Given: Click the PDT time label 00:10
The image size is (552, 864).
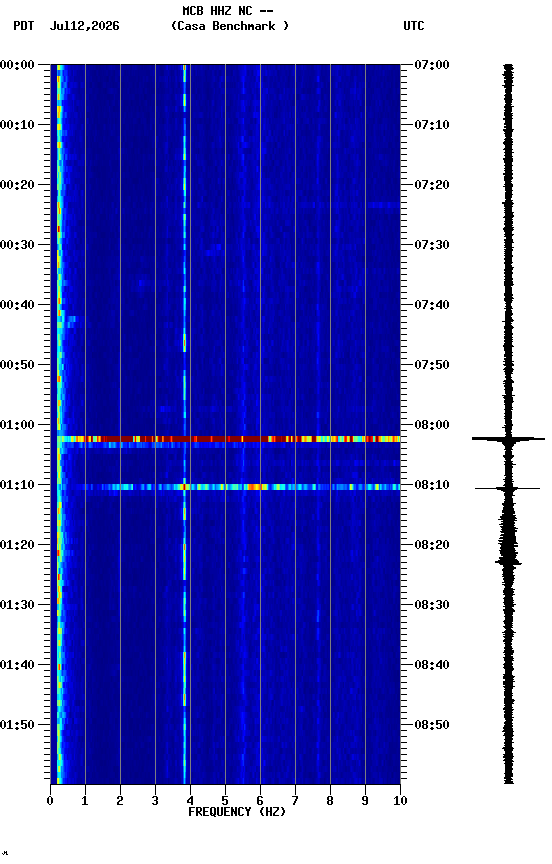Looking at the screenshot, I should pyautogui.click(x=17, y=125).
